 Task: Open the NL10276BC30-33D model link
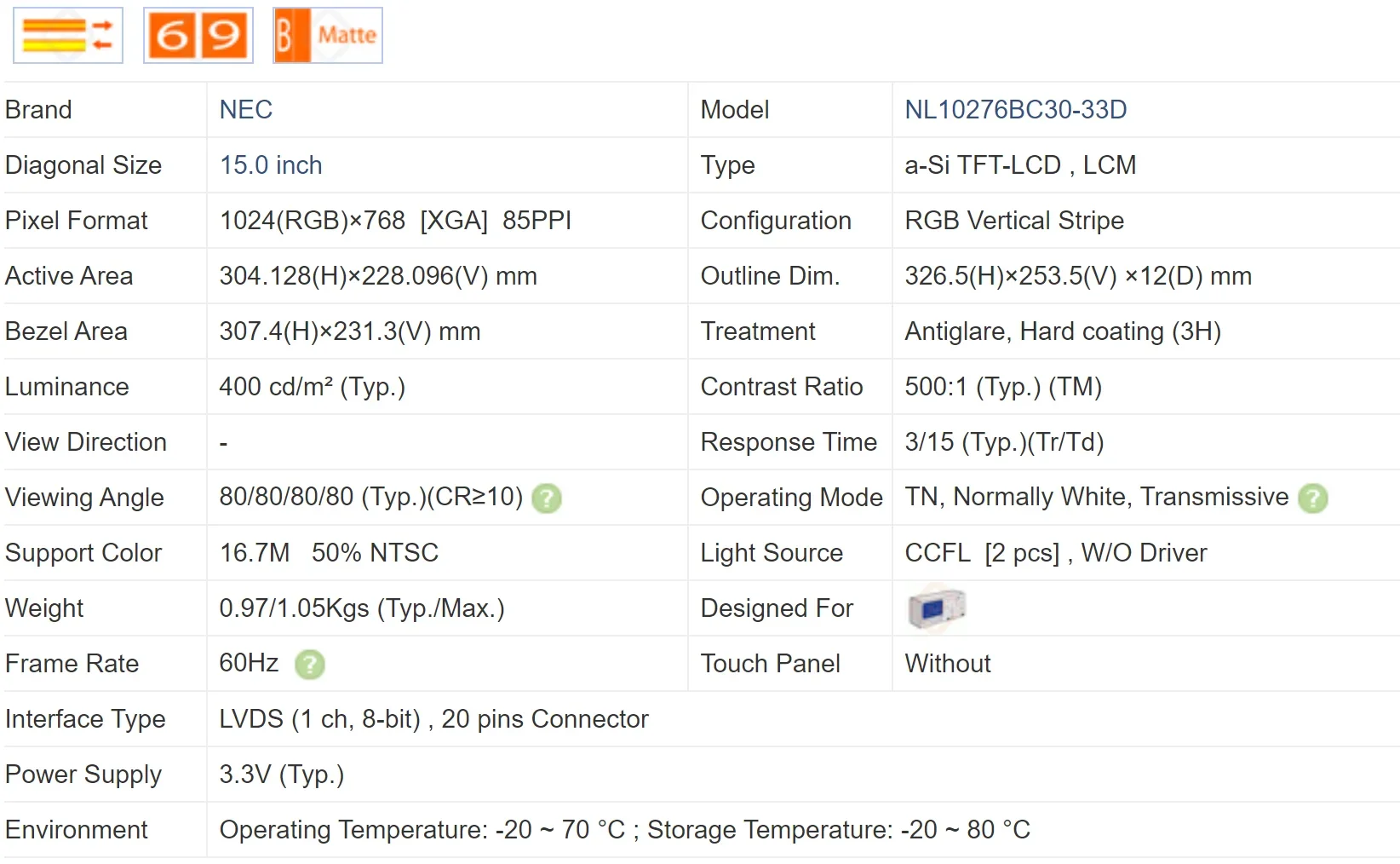(x=1015, y=110)
